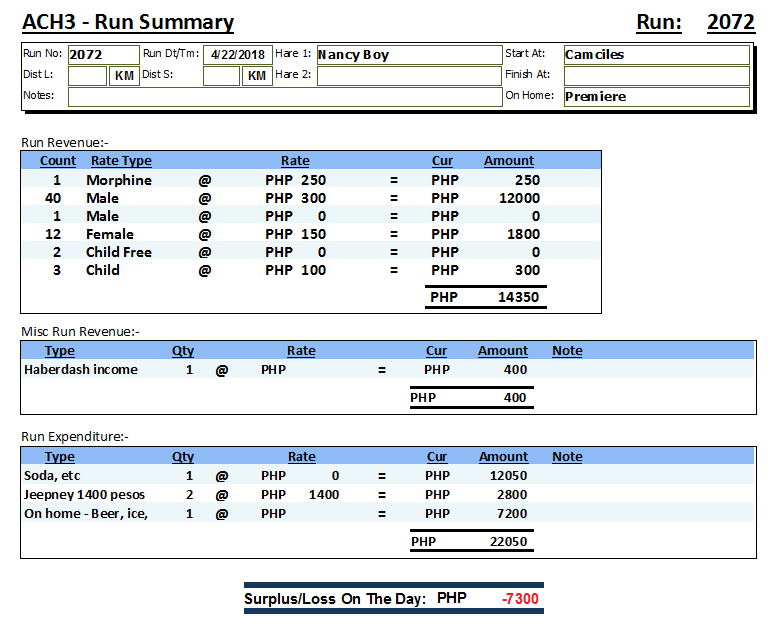Select the Child Free revenue row
777x625 pixels.
(x=119, y=252)
